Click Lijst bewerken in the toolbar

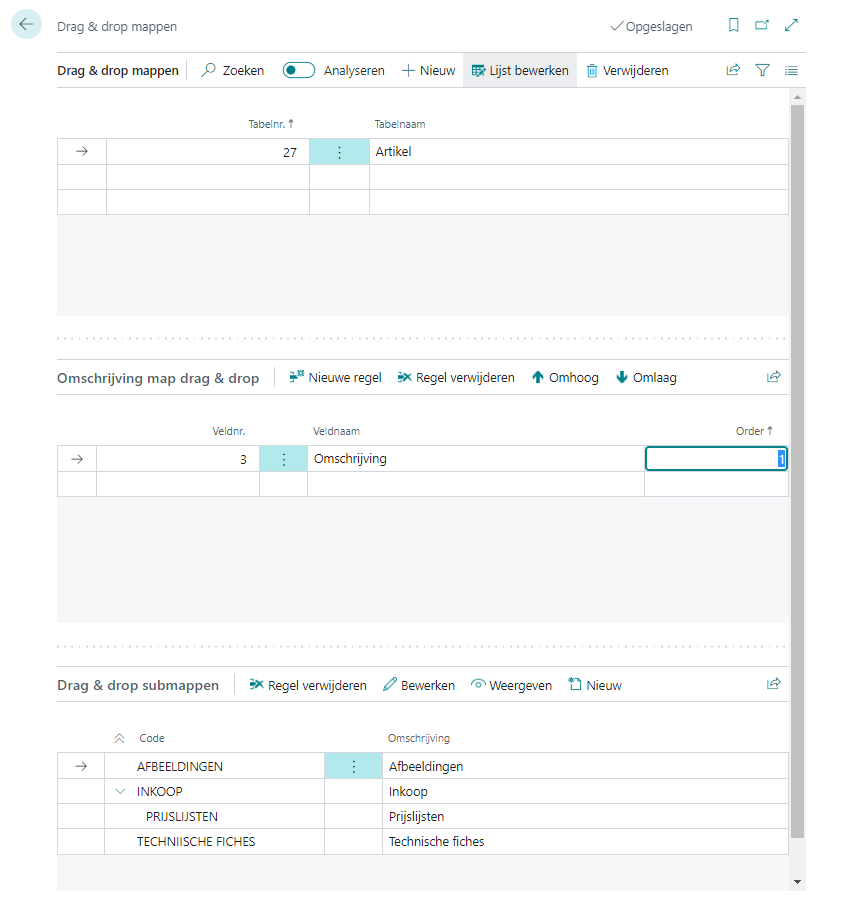click(520, 70)
